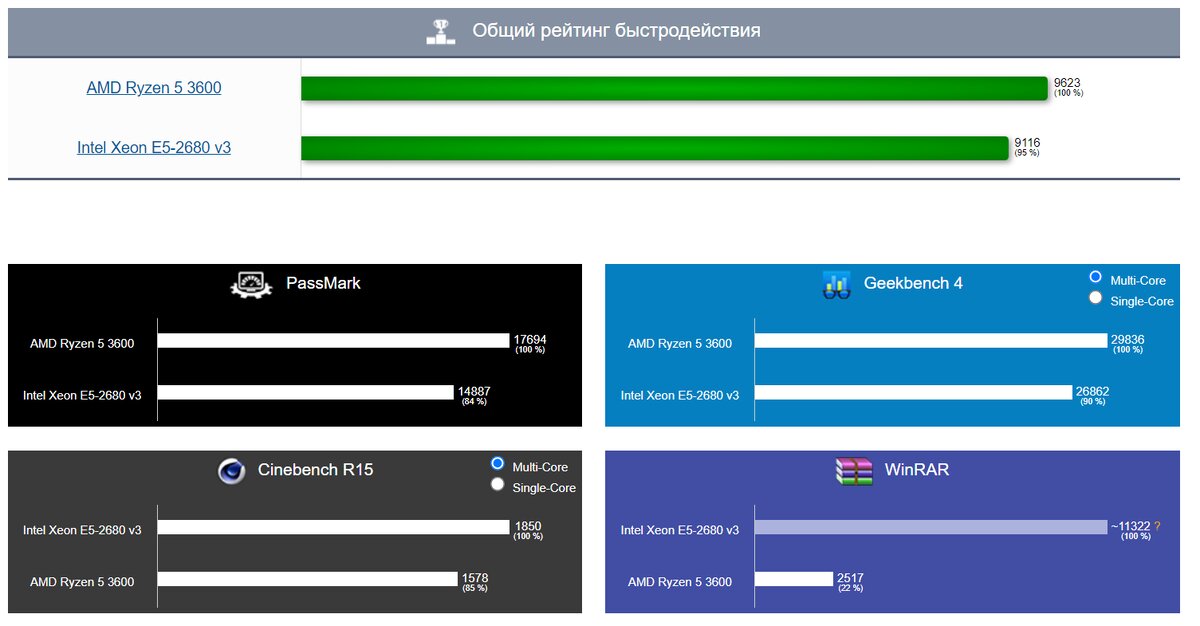Click the WinRAR title text

917,469
